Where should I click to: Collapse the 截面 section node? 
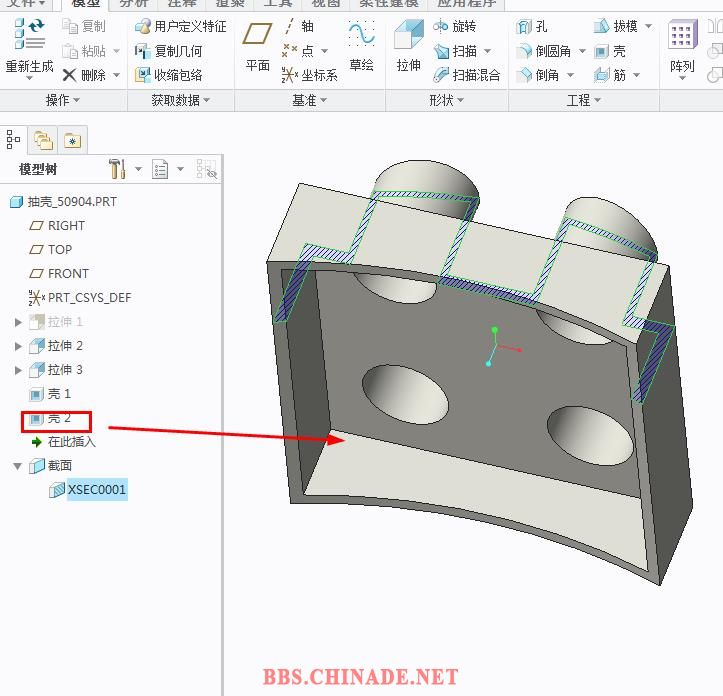[x=18, y=466]
